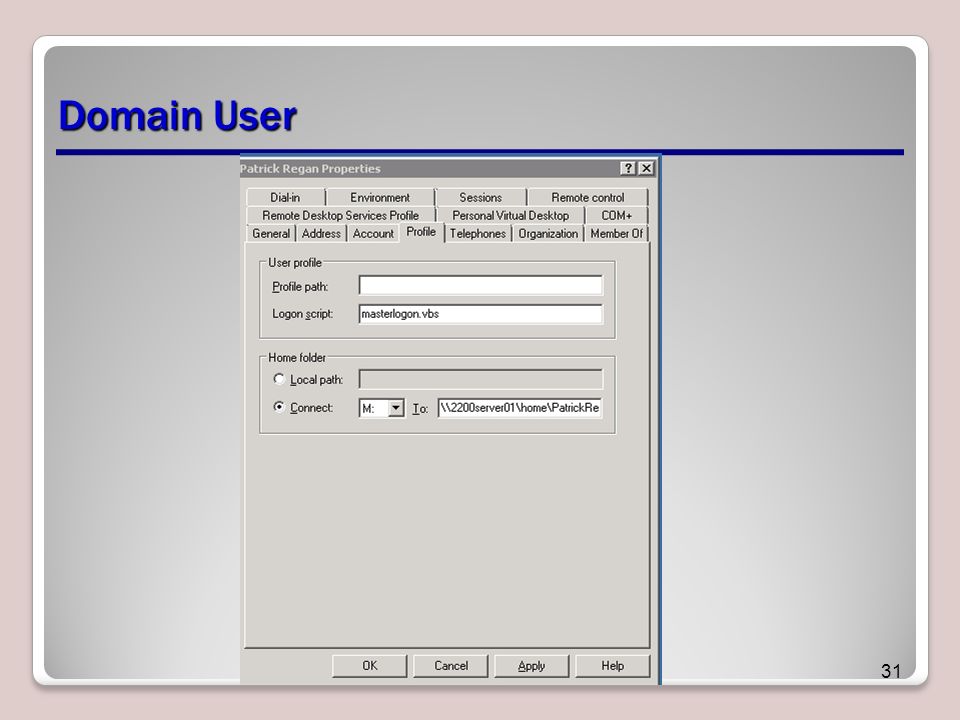Screen dimensions: 960x720
Task: Open the Telephones tab
Action: pyautogui.click(x=478, y=233)
